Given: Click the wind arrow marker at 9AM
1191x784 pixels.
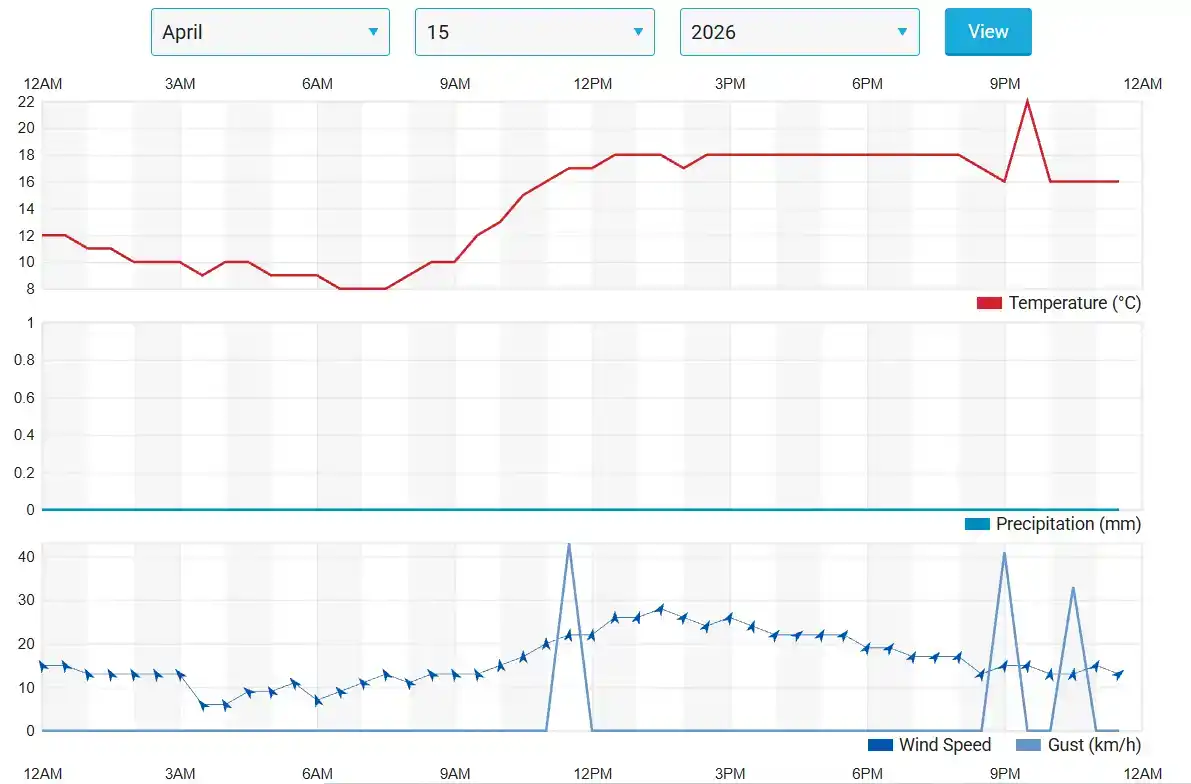Looking at the screenshot, I should pos(455,675).
